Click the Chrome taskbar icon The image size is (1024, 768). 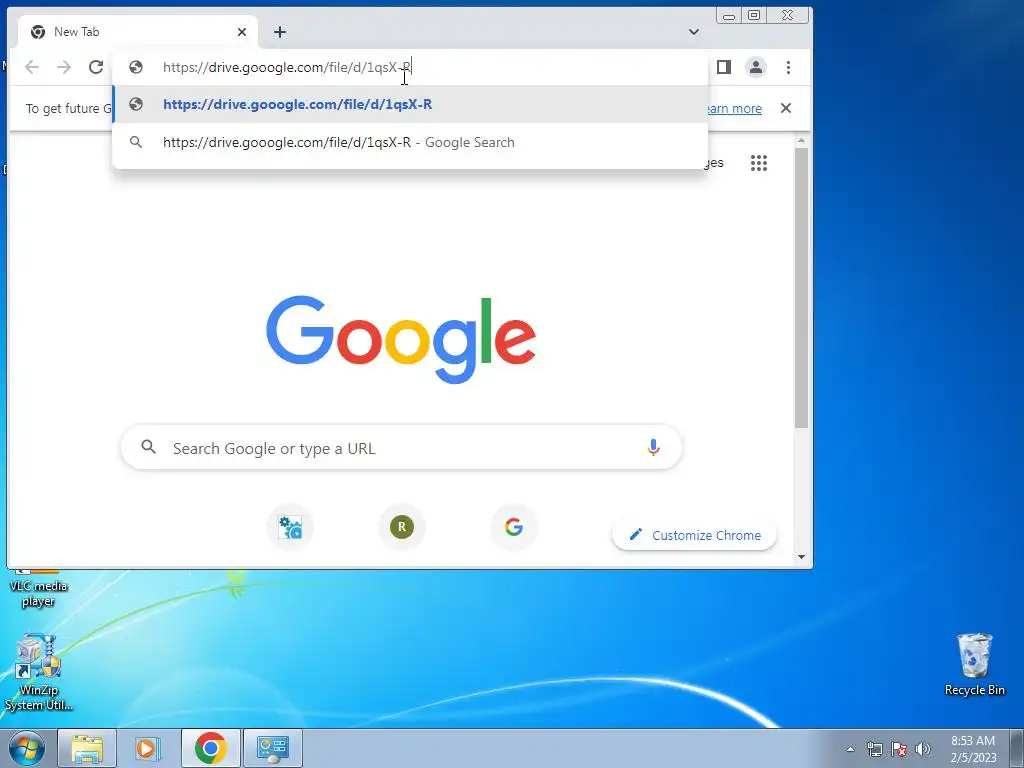(210, 748)
